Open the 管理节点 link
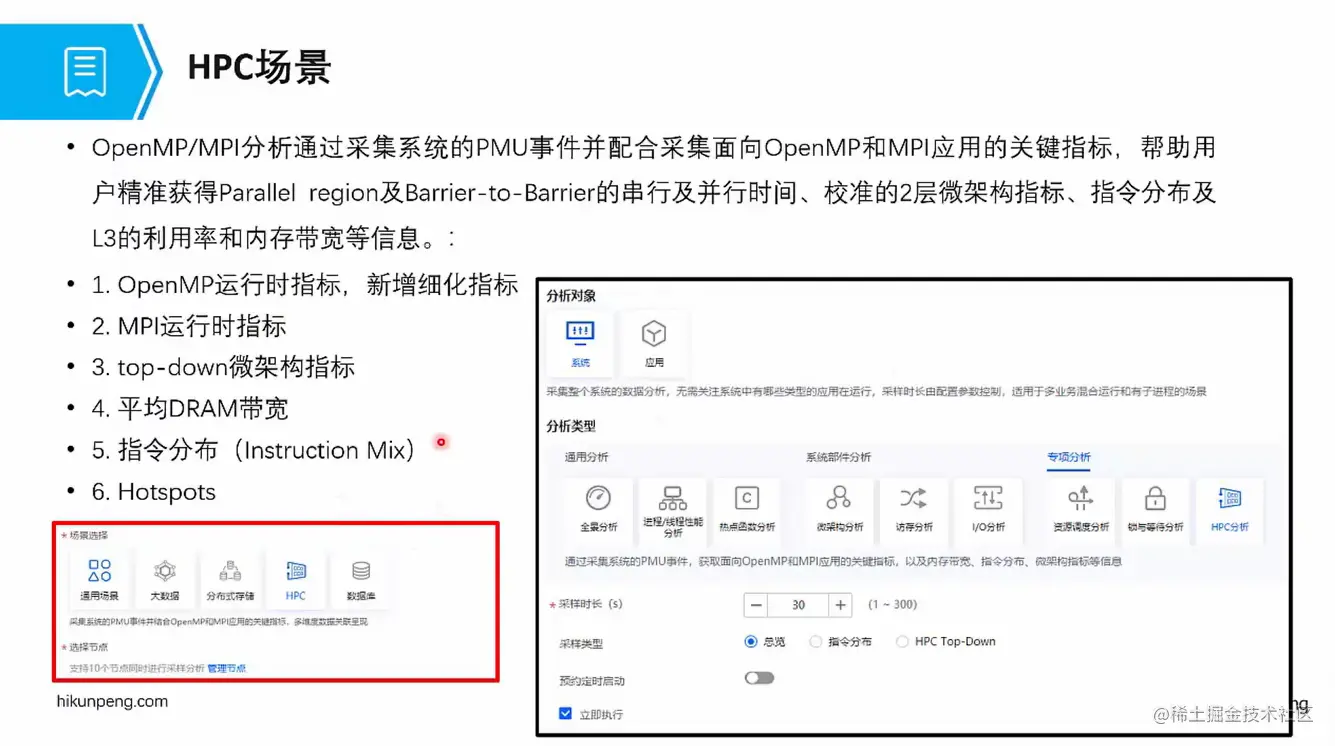 click(x=226, y=668)
